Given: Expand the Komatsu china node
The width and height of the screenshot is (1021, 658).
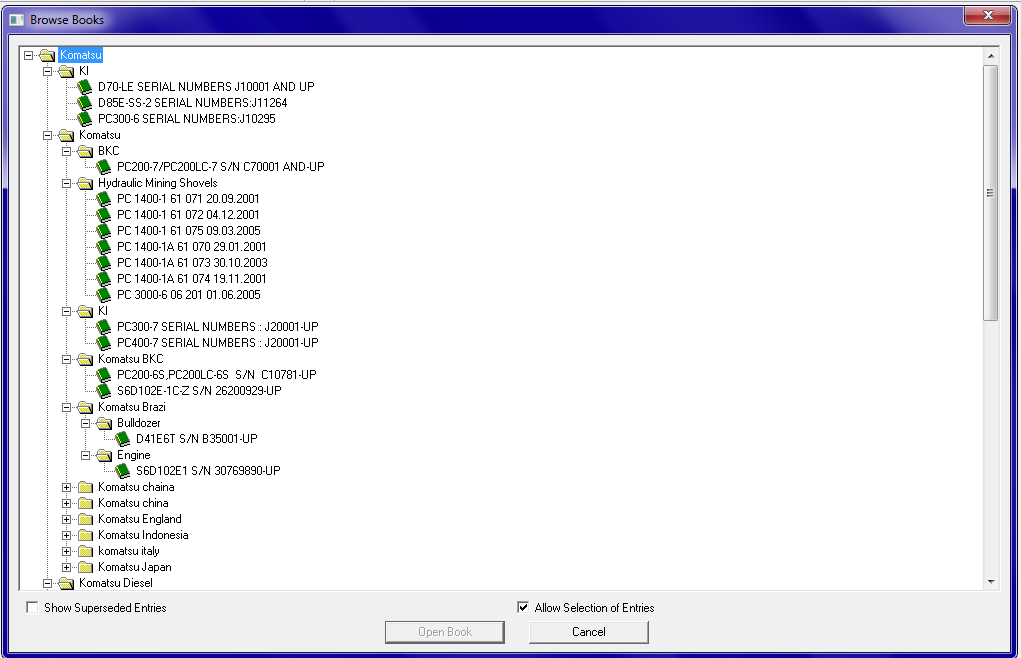Looking at the screenshot, I should point(66,503).
